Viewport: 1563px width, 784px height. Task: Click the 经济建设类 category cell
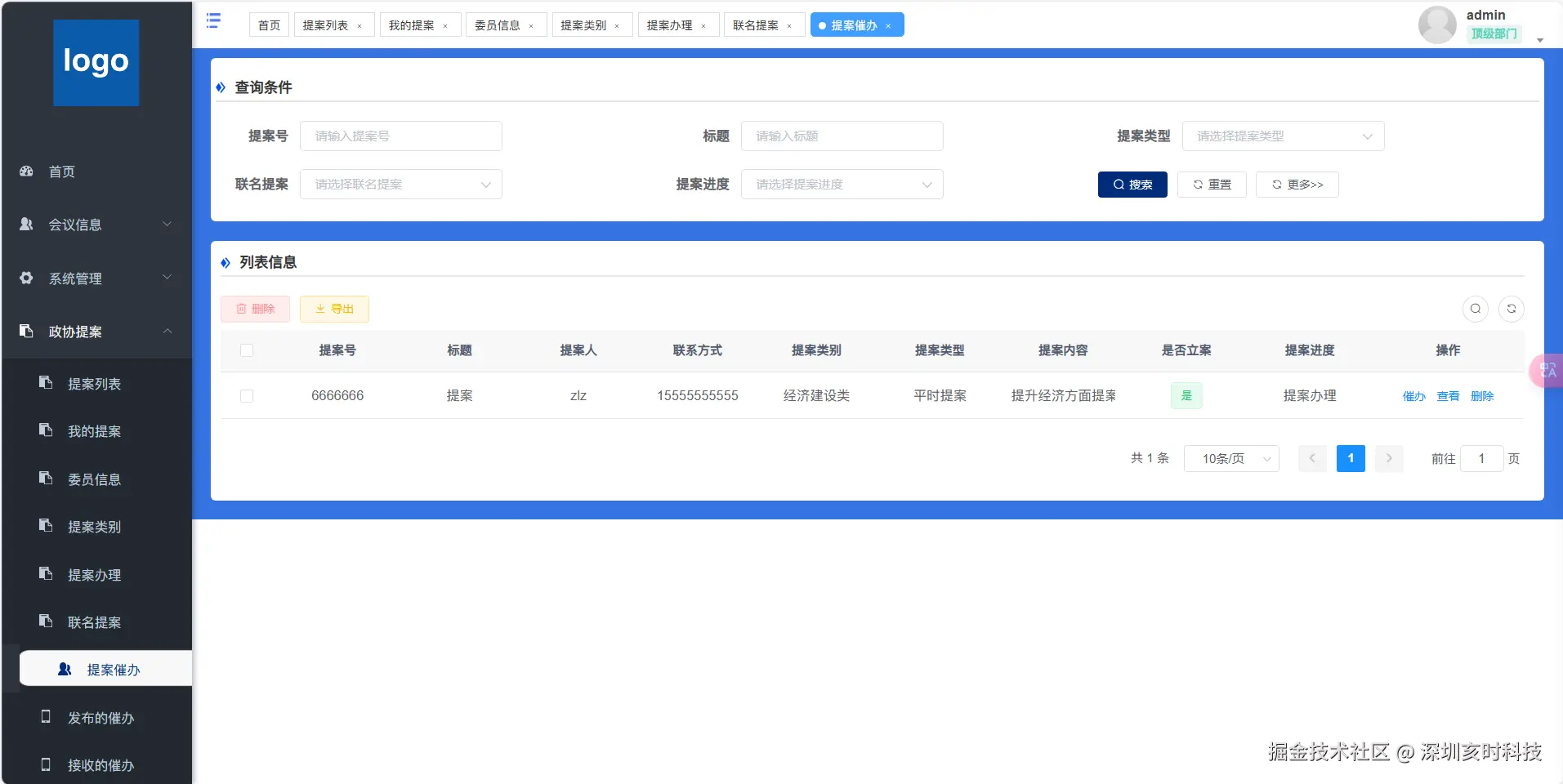click(816, 396)
